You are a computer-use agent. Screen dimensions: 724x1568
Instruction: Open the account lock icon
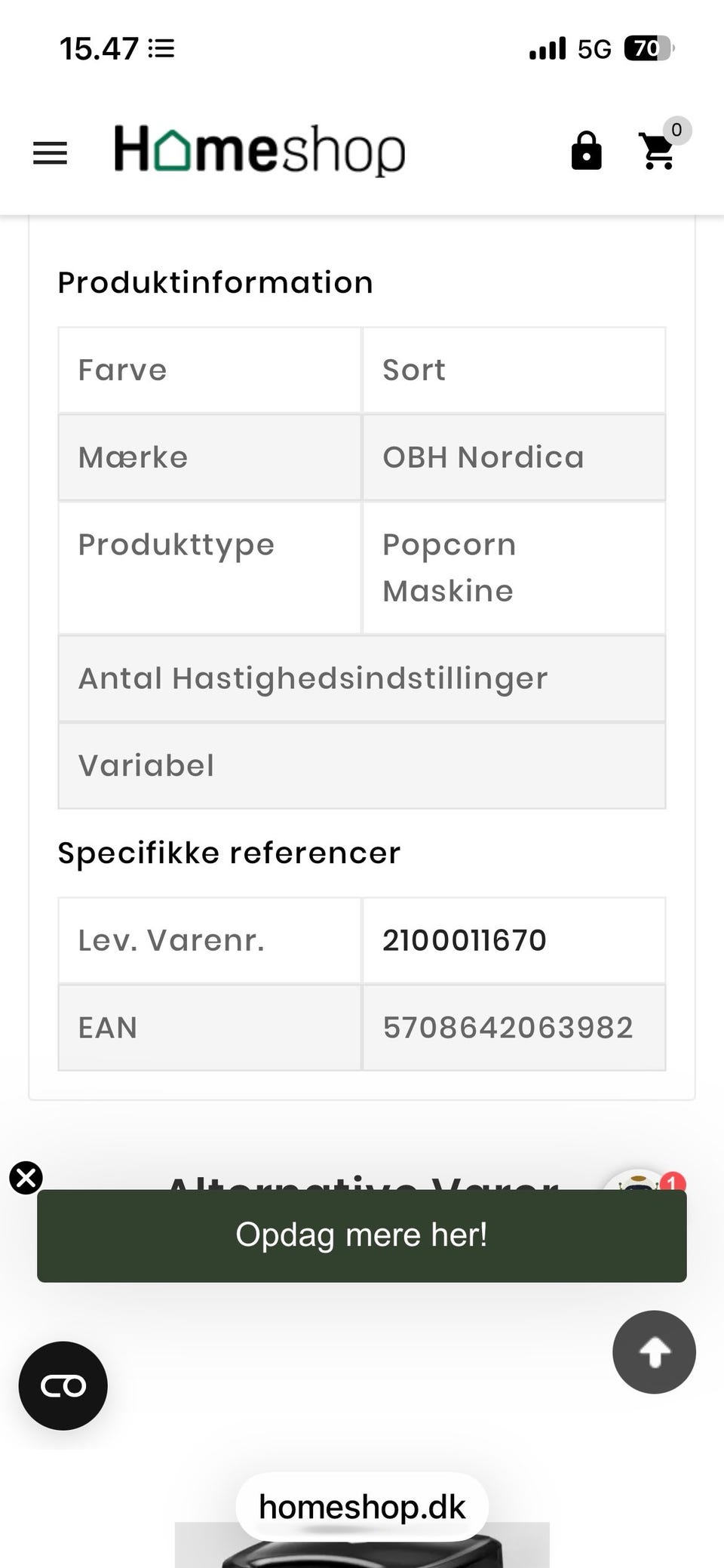[x=586, y=151]
